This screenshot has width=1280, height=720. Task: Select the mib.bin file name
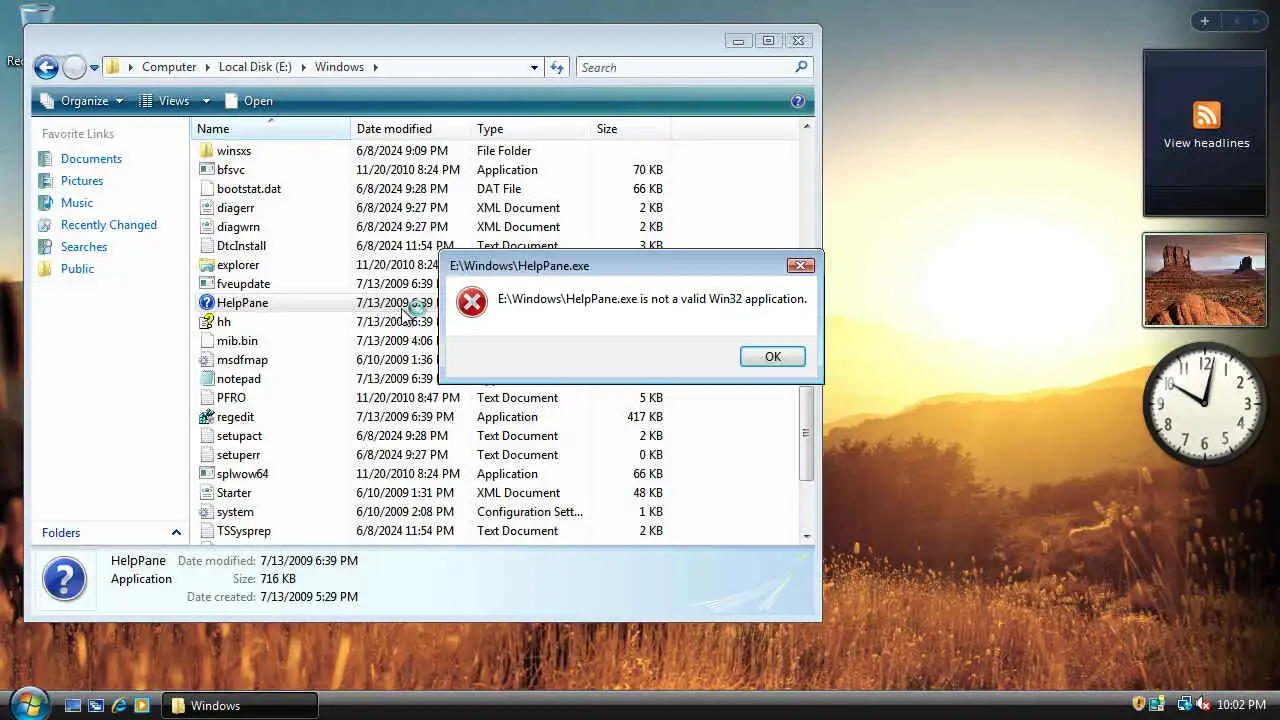pyautogui.click(x=237, y=341)
